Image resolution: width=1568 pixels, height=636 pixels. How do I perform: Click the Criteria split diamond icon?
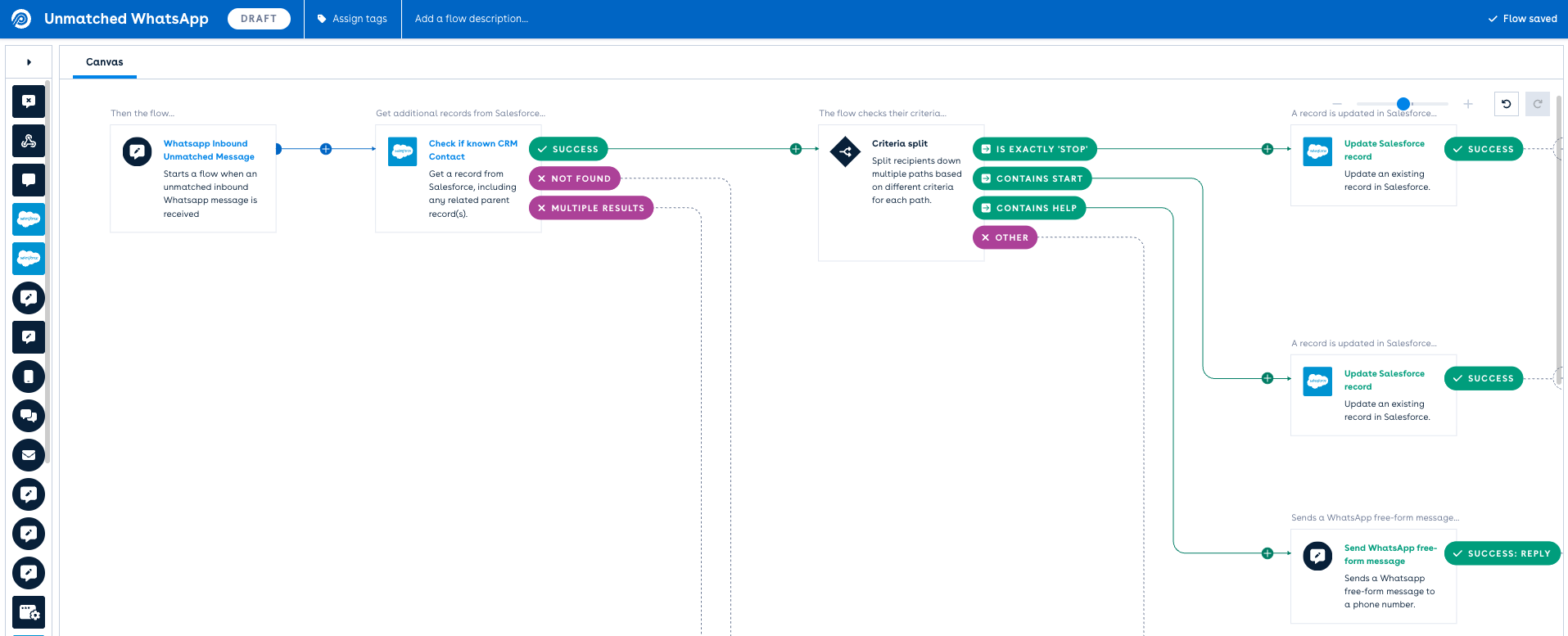click(845, 151)
